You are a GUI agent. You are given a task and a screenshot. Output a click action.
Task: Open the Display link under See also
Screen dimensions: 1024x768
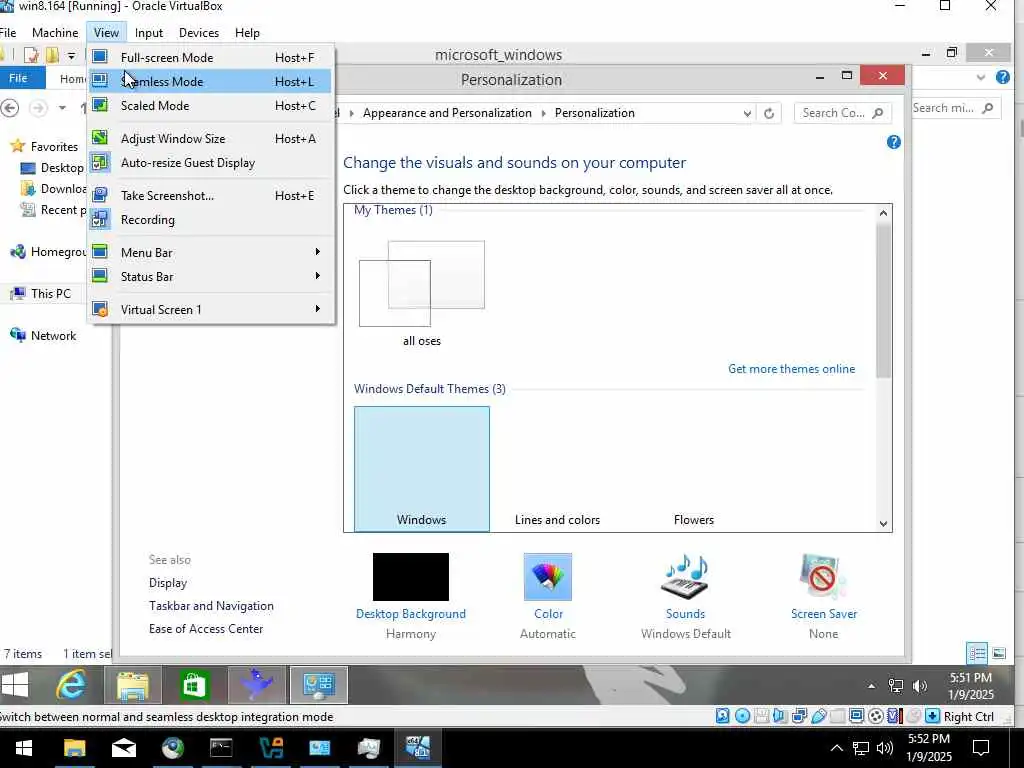tap(168, 583)
